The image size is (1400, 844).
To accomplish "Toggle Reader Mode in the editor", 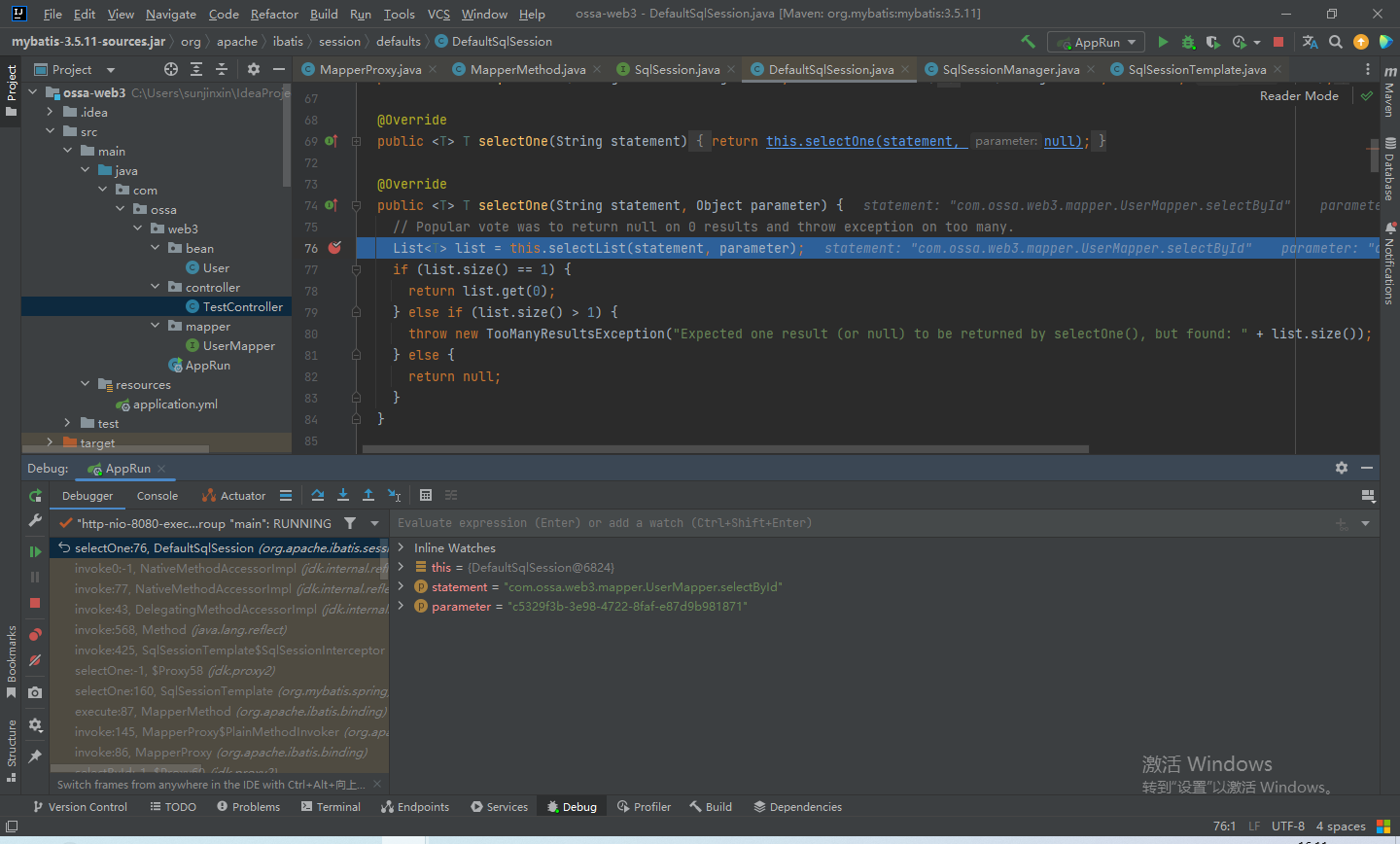I will tap(1299, 95).
